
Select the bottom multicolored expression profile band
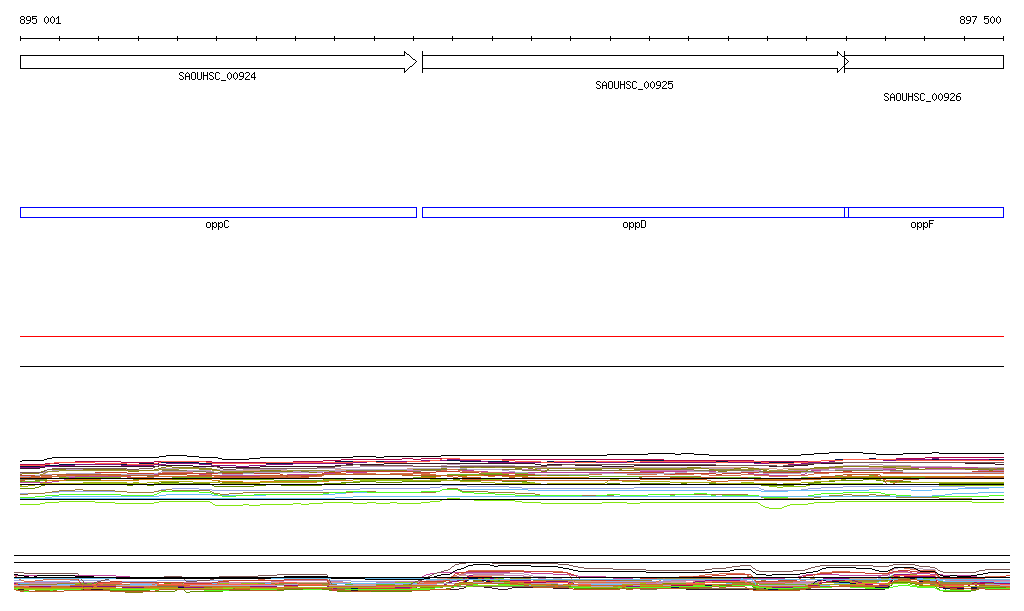(x=512, y=580)
